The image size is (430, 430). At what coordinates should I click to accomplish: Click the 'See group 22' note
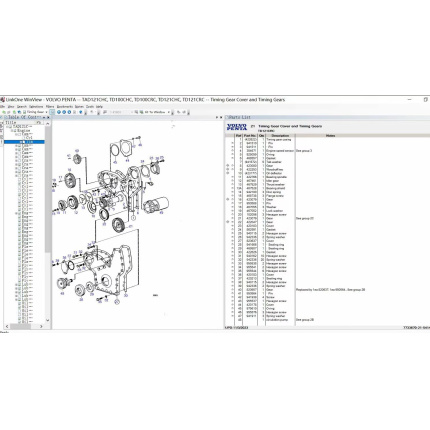pyautogui.click(x=305, y=218)
